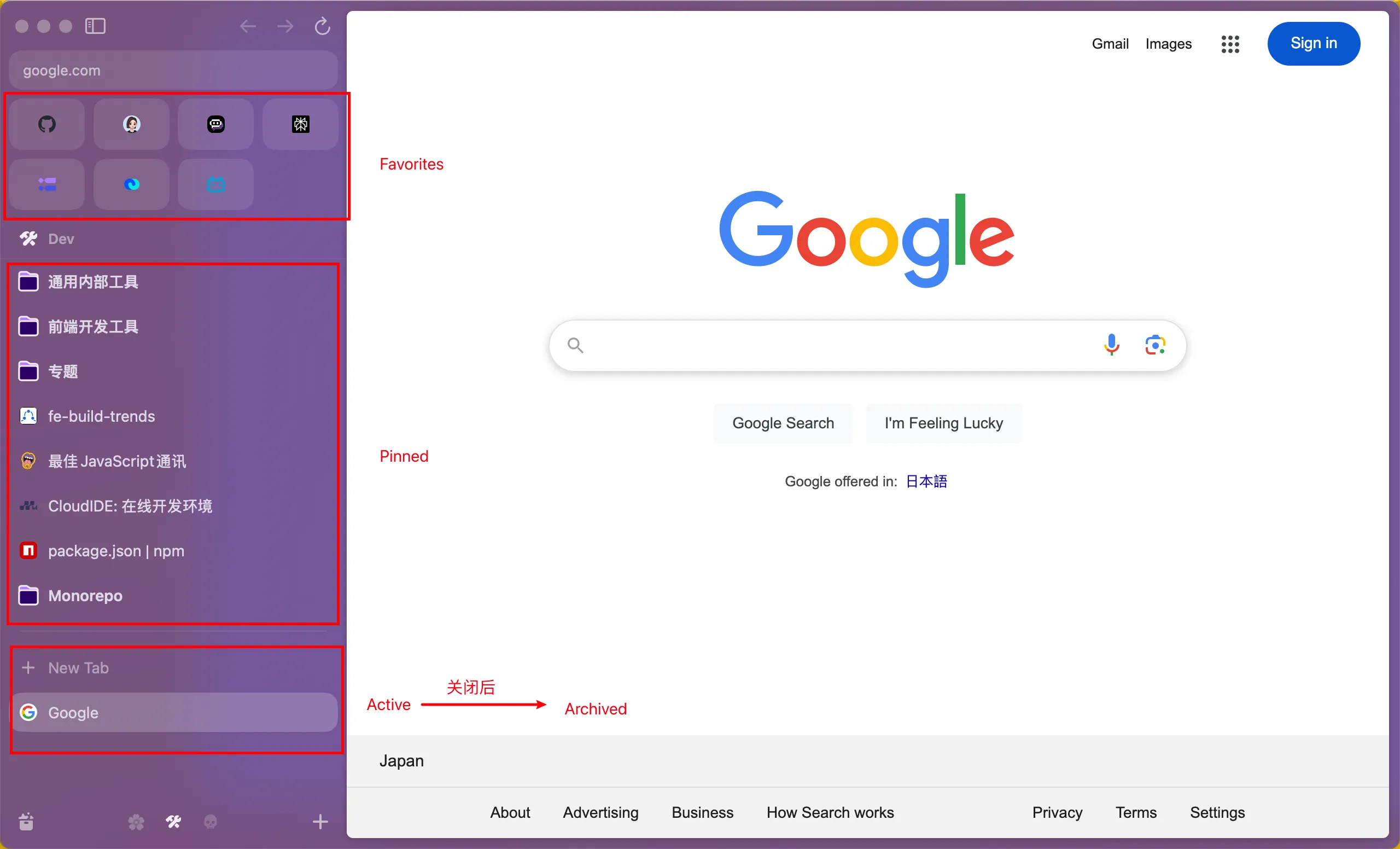Open the fe-build-trends pinned tab
Viewport: 1400px width, 849px height.
[101, 416]
